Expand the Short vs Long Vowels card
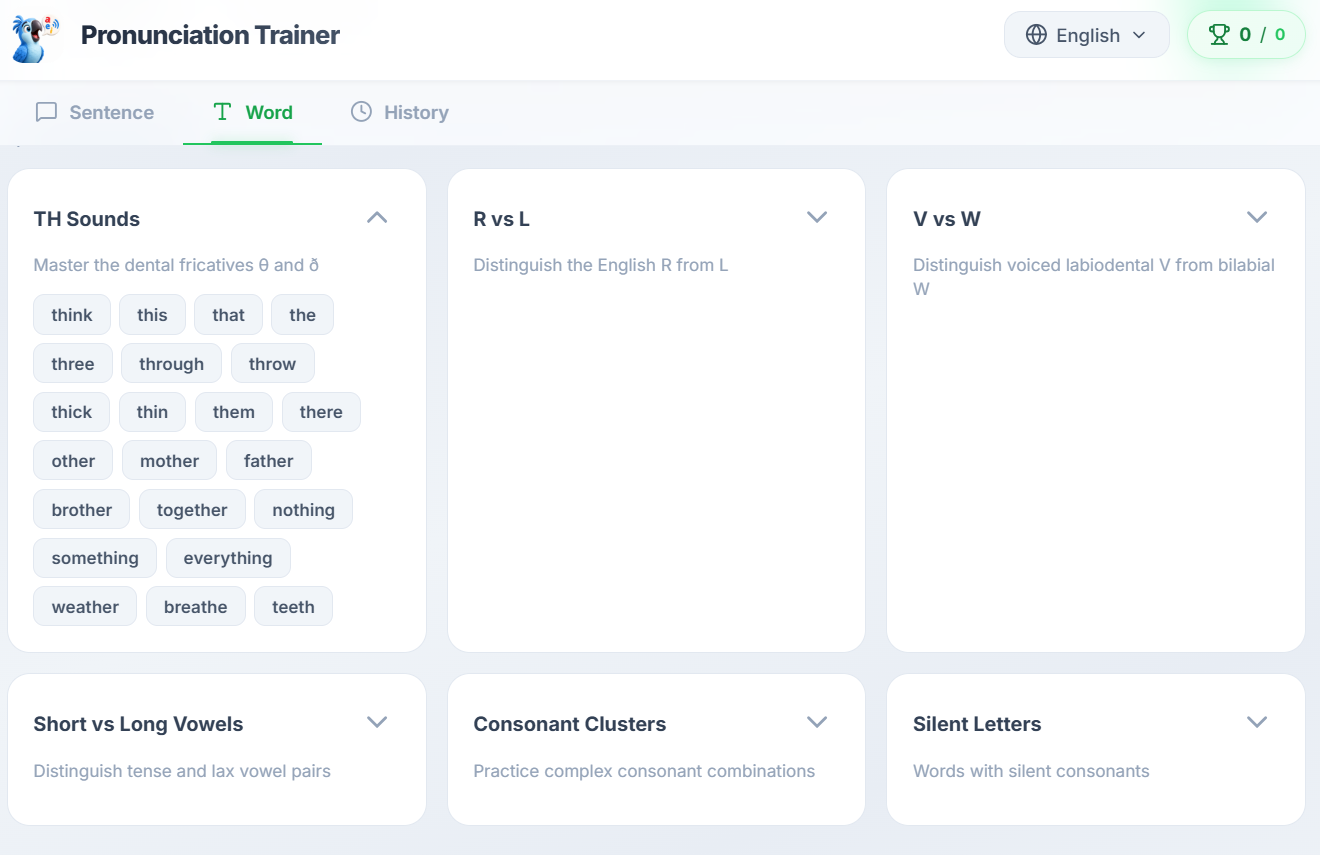The width and height of the screenshot is (1320, 855). [377, 722]
